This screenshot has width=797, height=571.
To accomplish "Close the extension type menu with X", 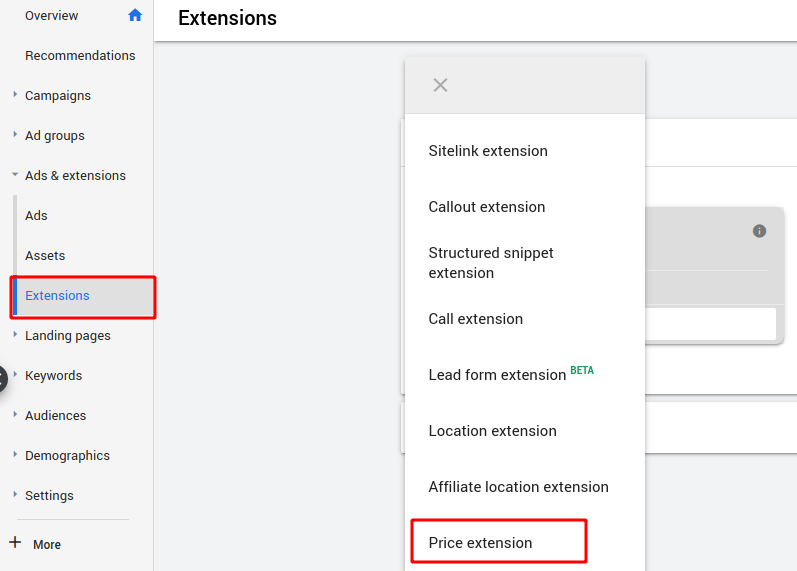I will click(440, 85).
